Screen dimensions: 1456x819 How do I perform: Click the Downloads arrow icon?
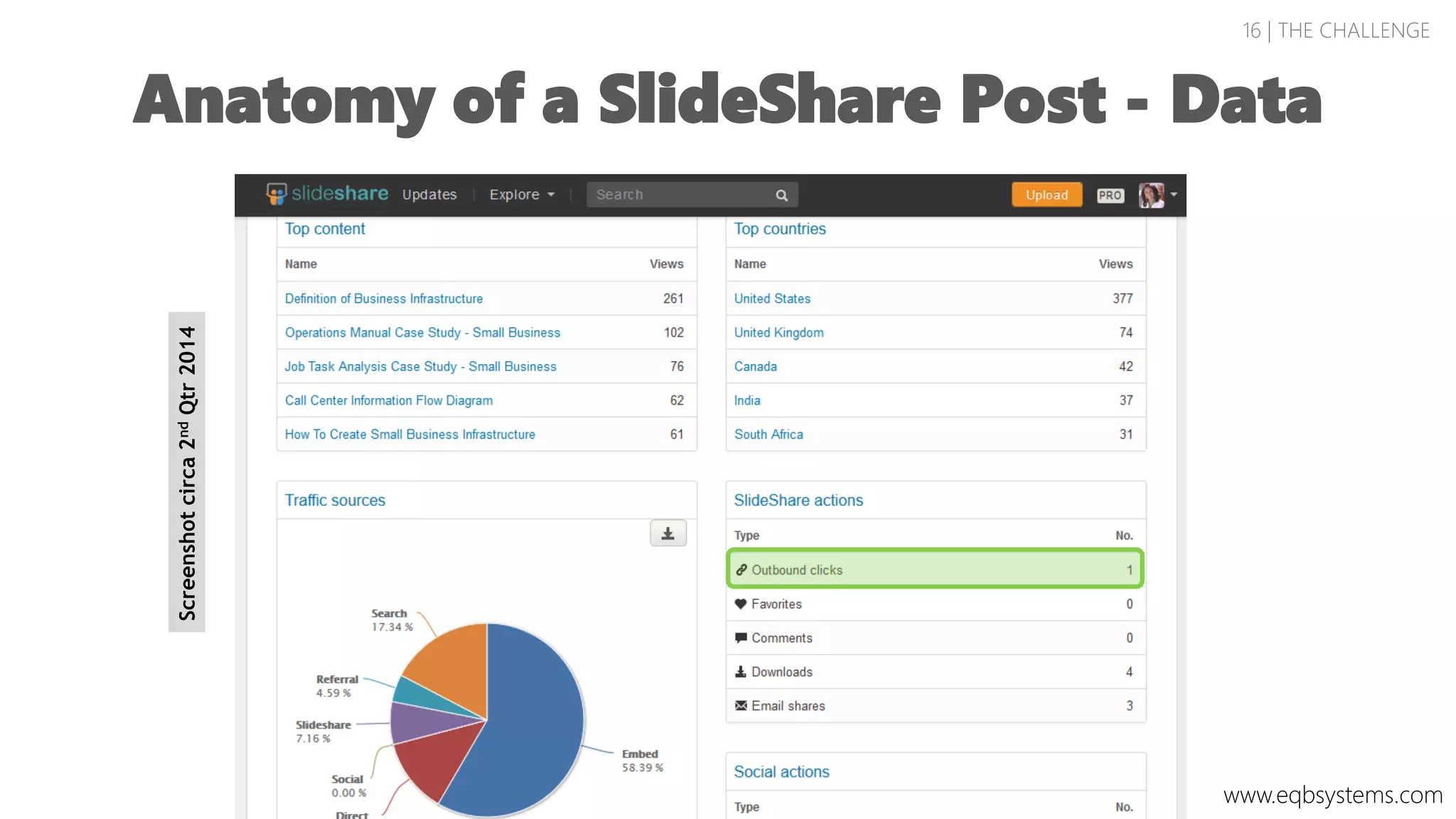(740, 672)
